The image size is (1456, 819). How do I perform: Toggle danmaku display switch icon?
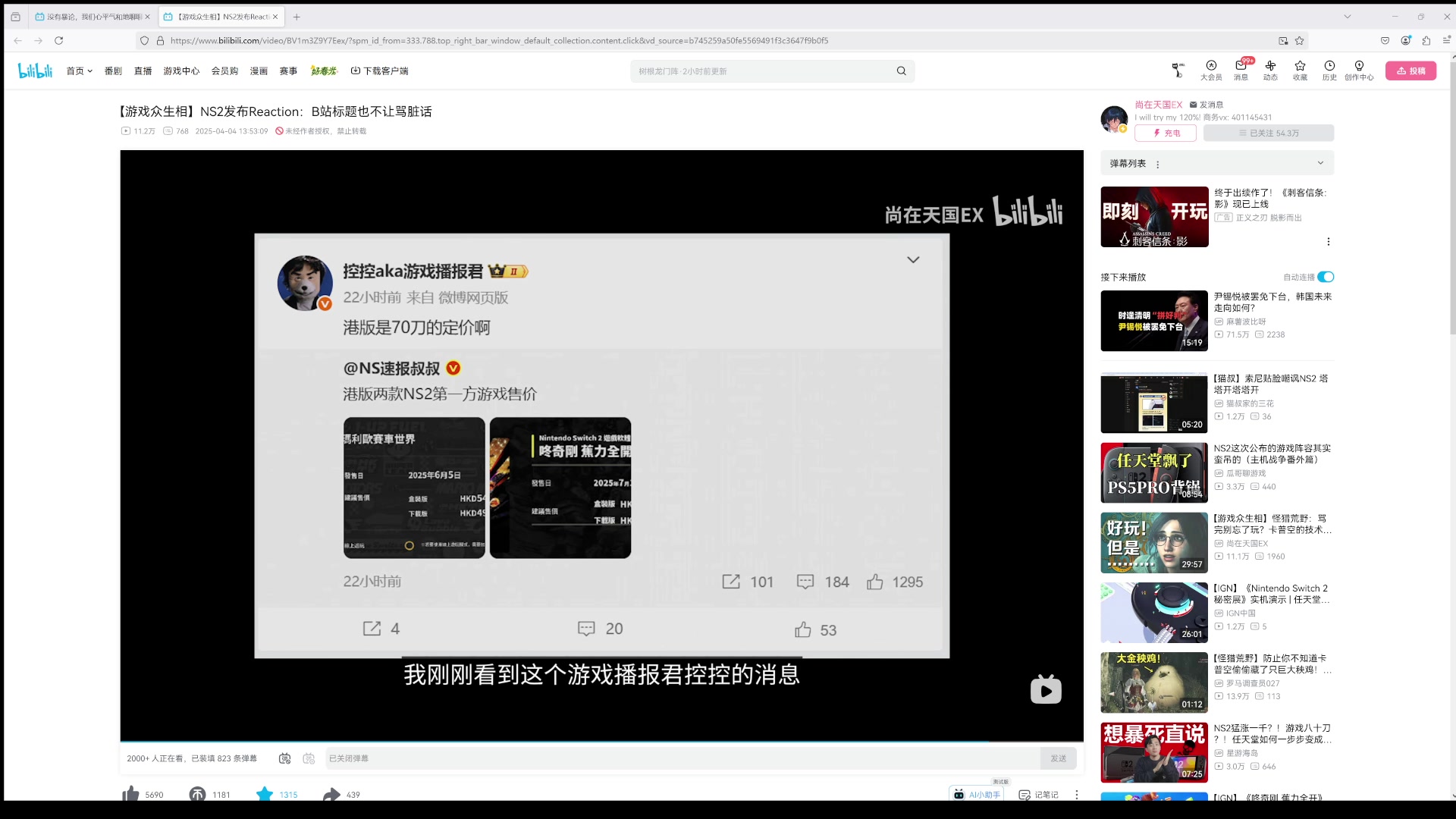pos(284,758)
